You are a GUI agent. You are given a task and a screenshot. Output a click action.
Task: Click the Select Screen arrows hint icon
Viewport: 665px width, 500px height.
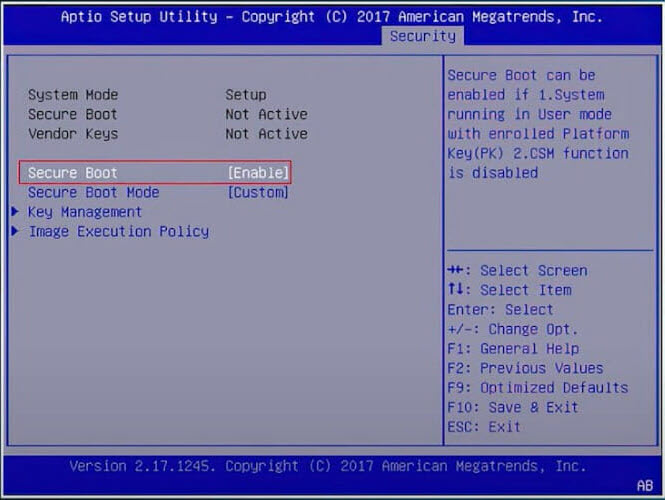(x=455, y=270)
